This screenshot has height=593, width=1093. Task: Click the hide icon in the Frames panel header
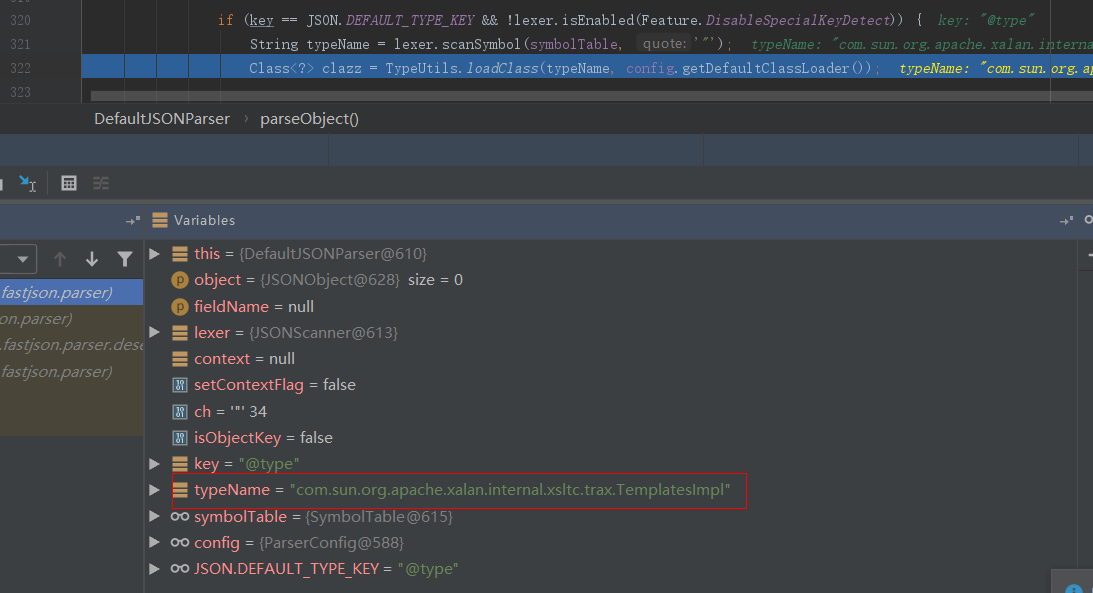point(132,220)
